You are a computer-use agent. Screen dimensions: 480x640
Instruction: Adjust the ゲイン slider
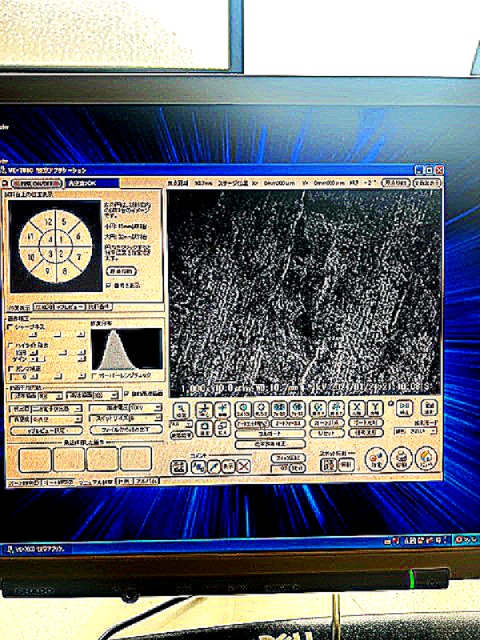point(57,359)
